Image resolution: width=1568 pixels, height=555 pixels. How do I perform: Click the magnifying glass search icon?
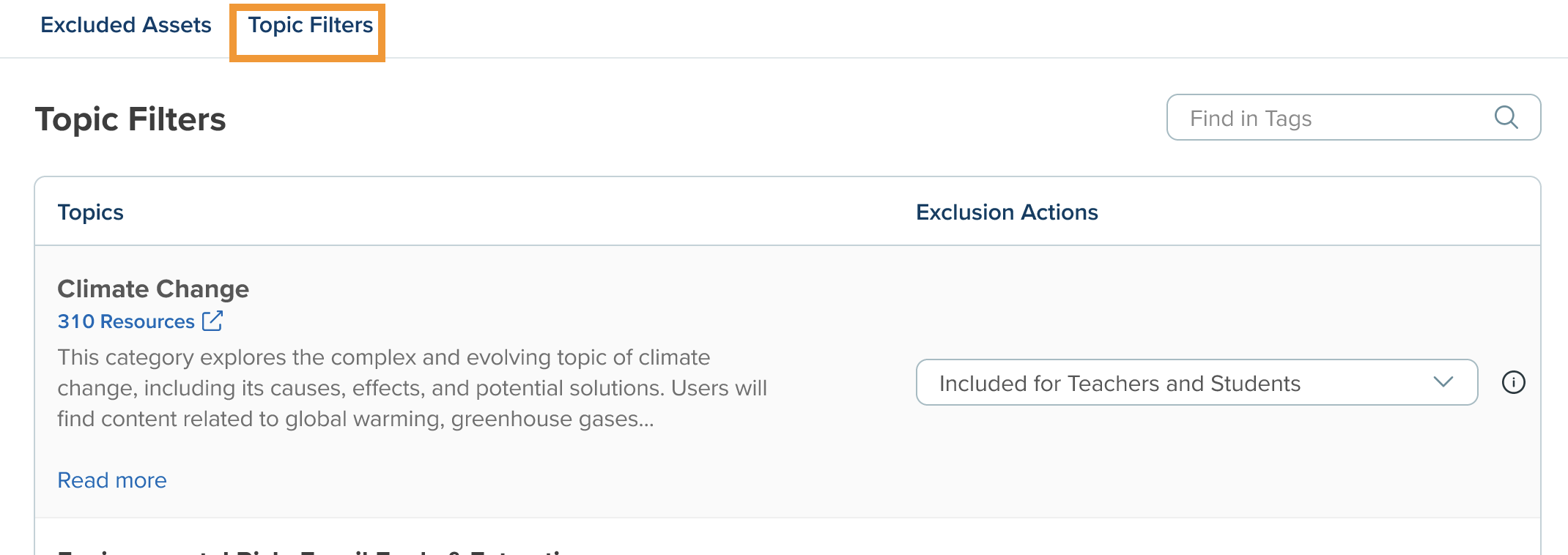1506,117
